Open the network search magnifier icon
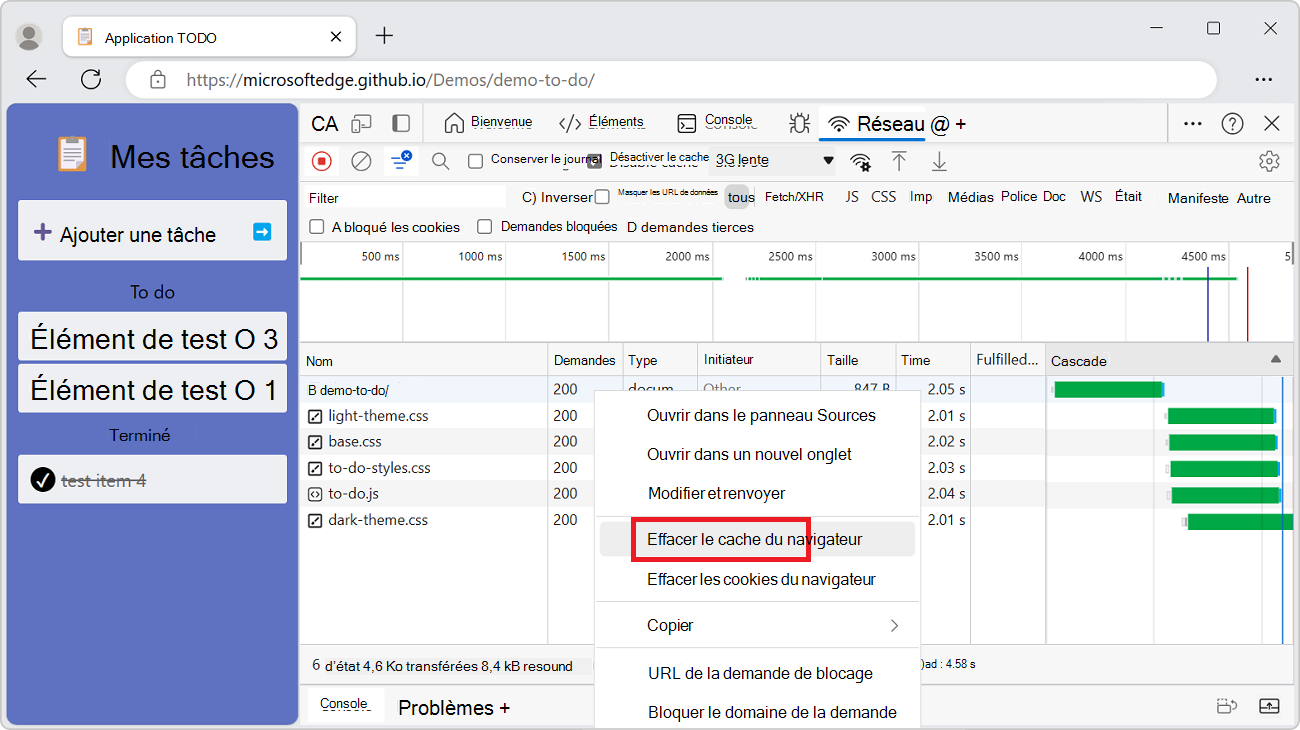 pos(440,161)
